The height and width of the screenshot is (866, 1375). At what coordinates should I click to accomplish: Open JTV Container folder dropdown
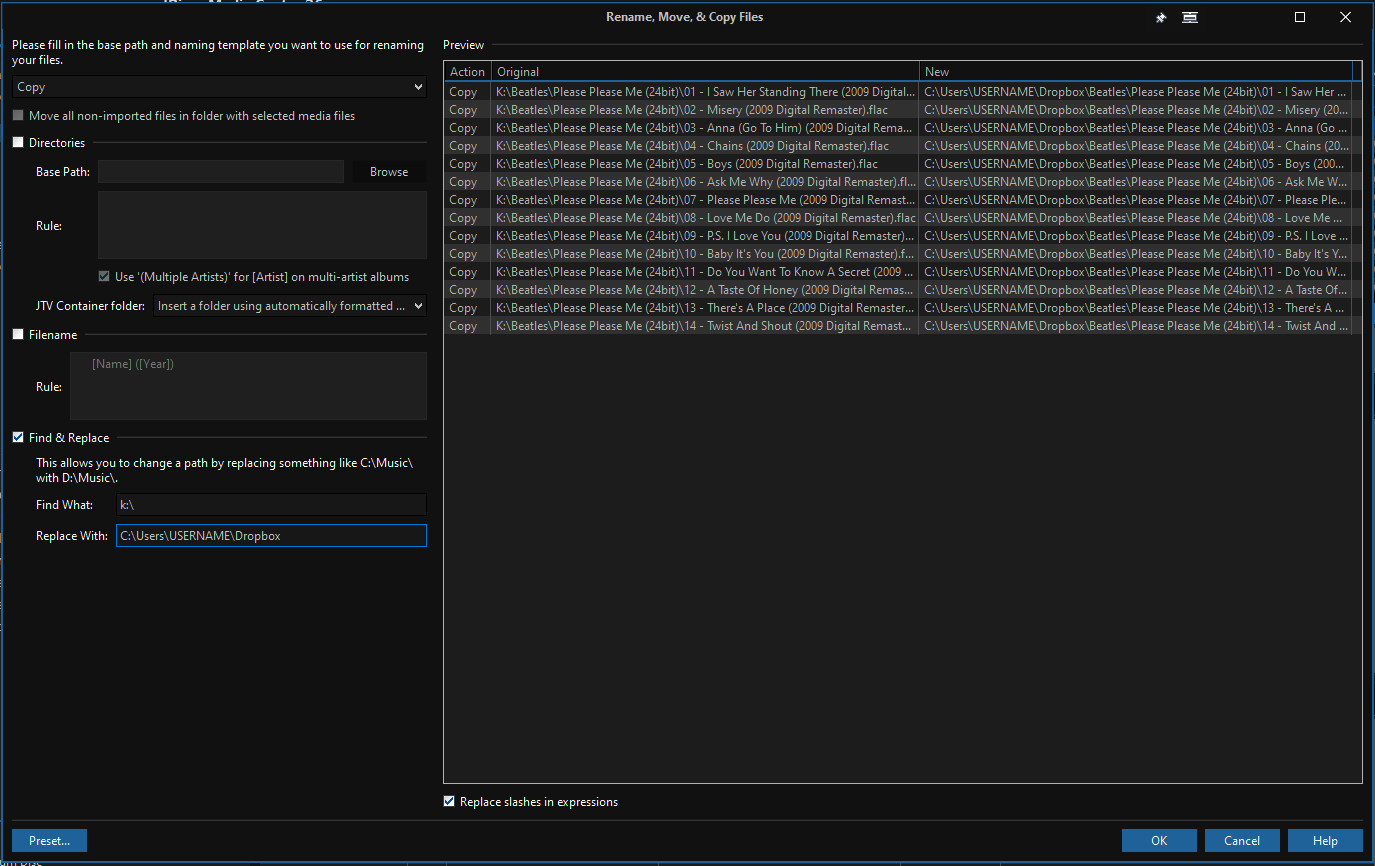290,306
